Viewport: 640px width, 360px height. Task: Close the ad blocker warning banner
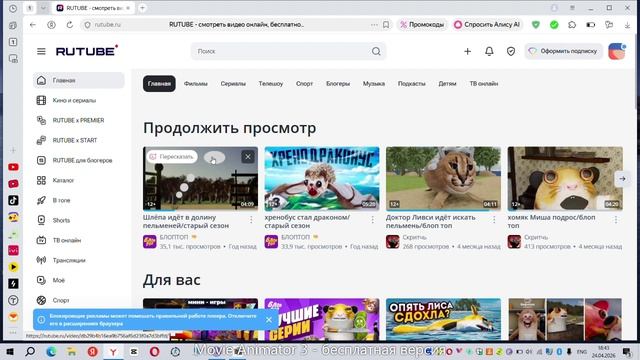coord(269,320)
